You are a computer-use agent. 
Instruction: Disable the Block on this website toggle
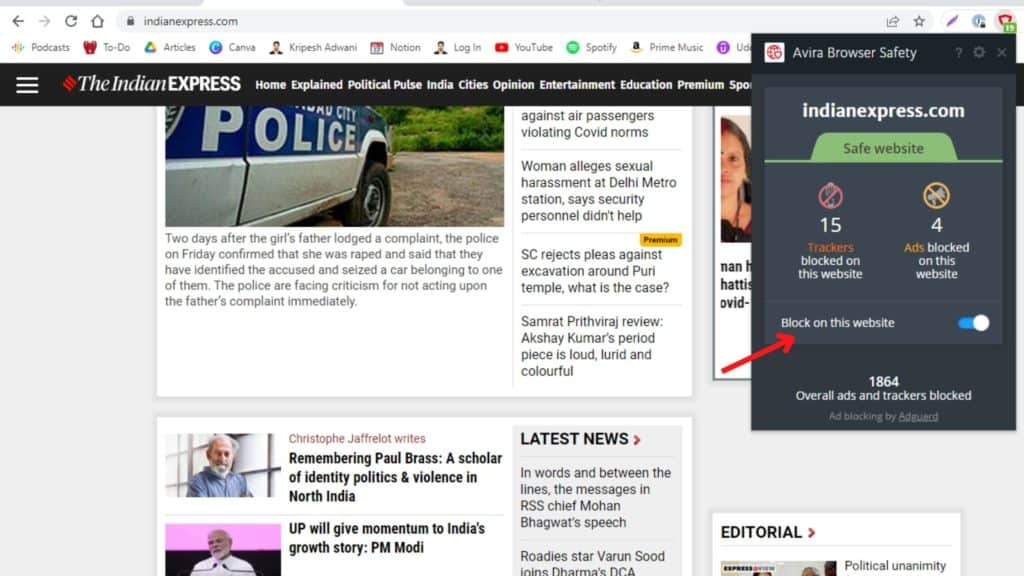point(971,322)
